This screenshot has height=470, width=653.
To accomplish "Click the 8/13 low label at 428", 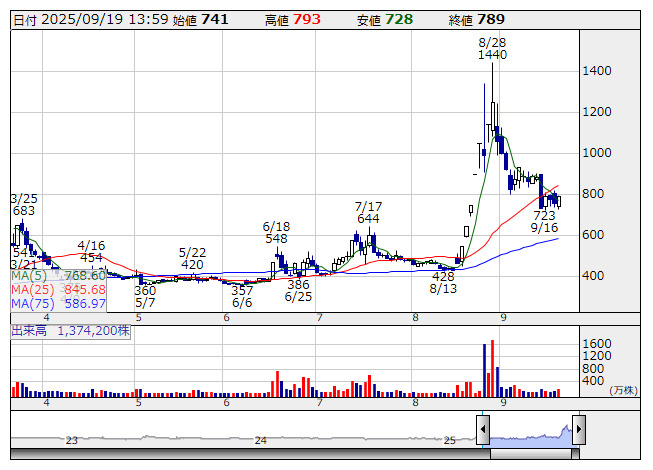I will pyautogui.click(x=443, y=282).
